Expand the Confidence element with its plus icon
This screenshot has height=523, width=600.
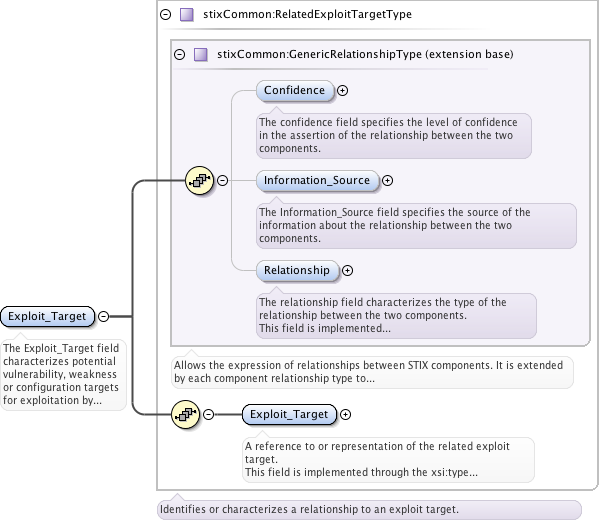343,90
